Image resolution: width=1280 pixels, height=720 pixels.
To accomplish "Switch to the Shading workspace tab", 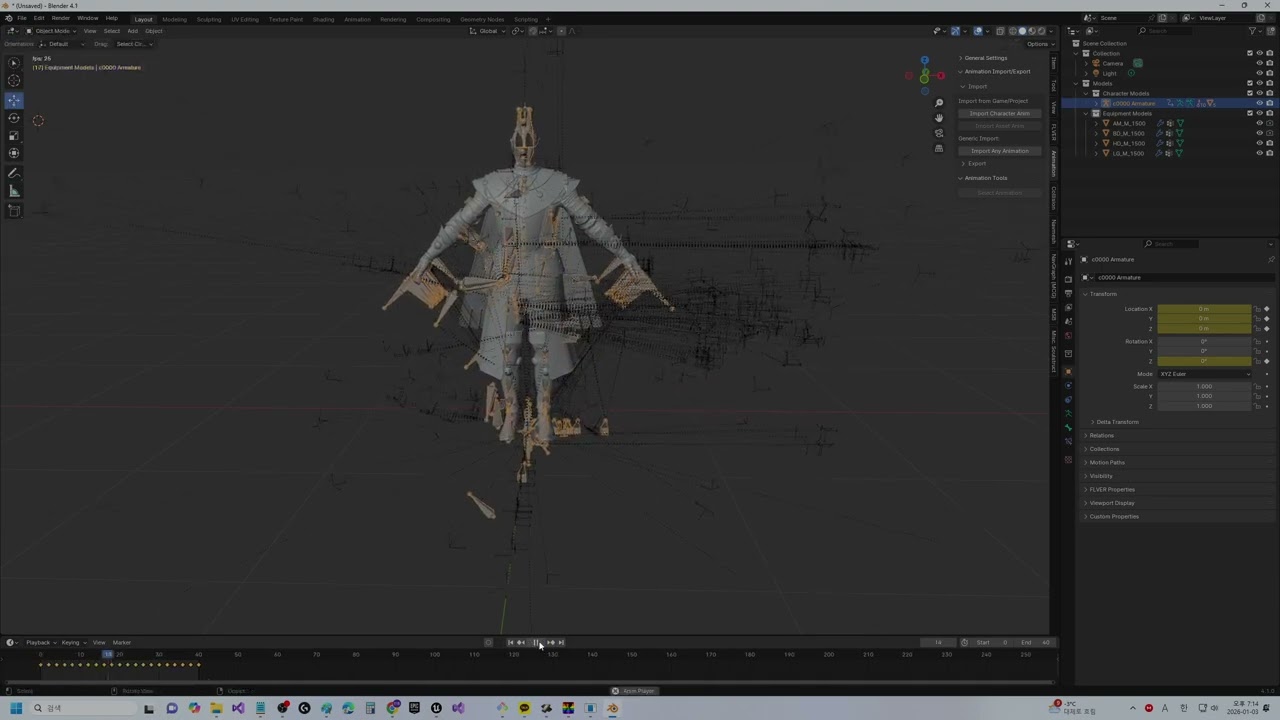I will point(323,19).
